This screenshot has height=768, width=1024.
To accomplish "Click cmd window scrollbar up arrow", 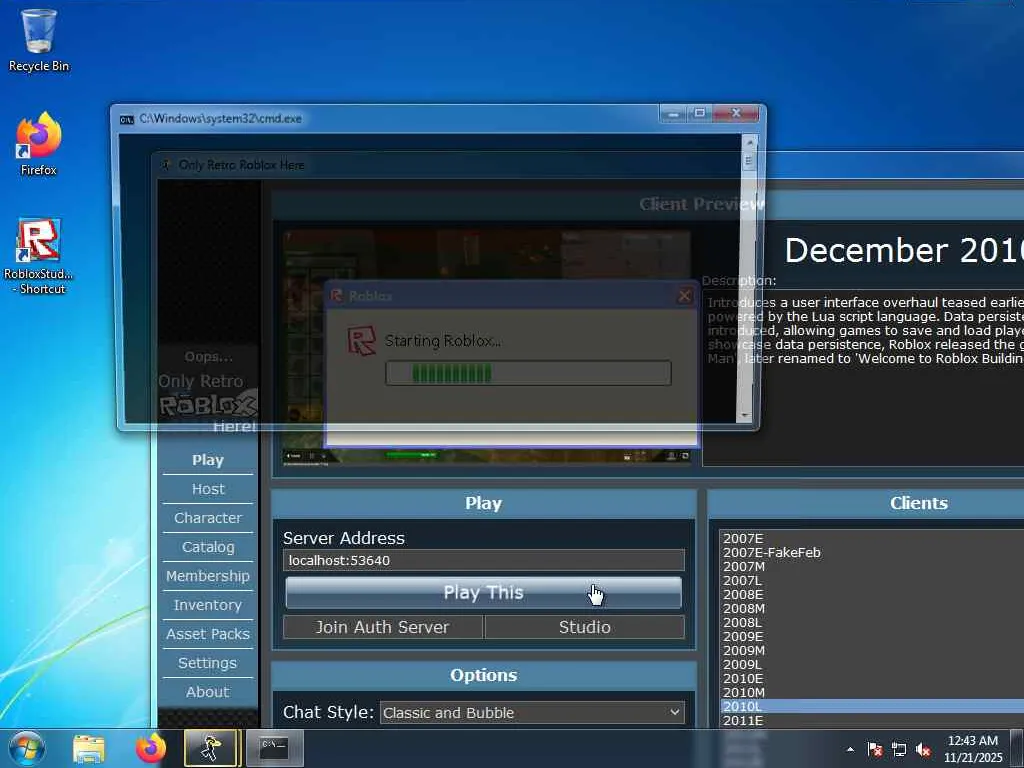I will 749,142.
